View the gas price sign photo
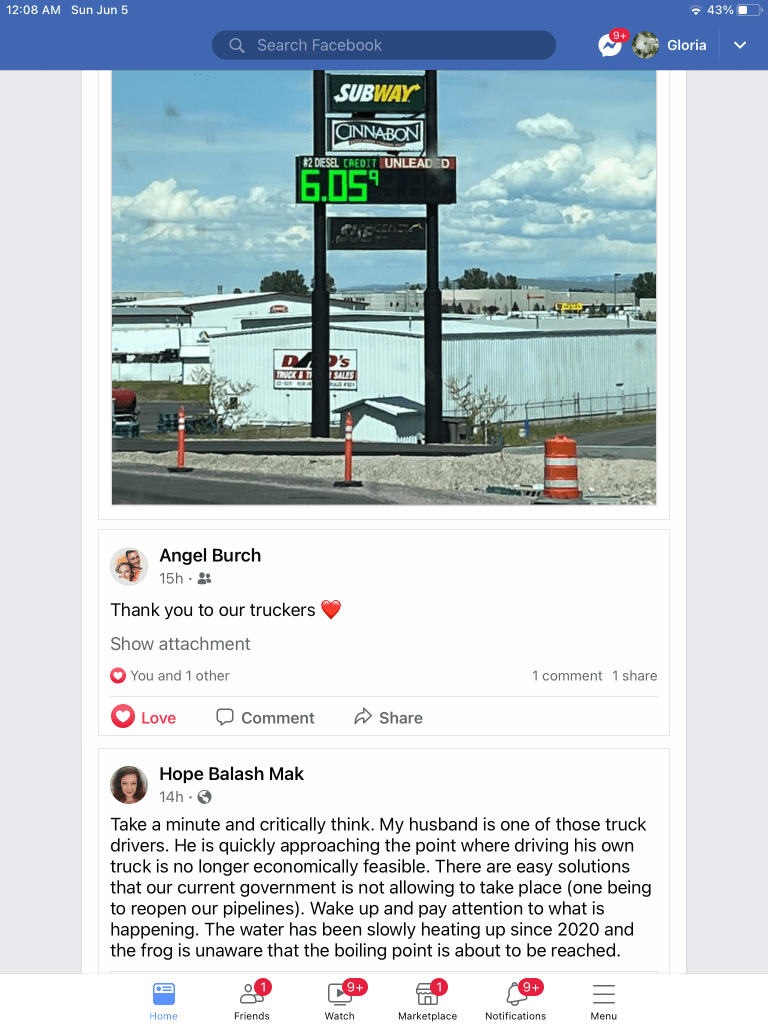 pos(384,287)
